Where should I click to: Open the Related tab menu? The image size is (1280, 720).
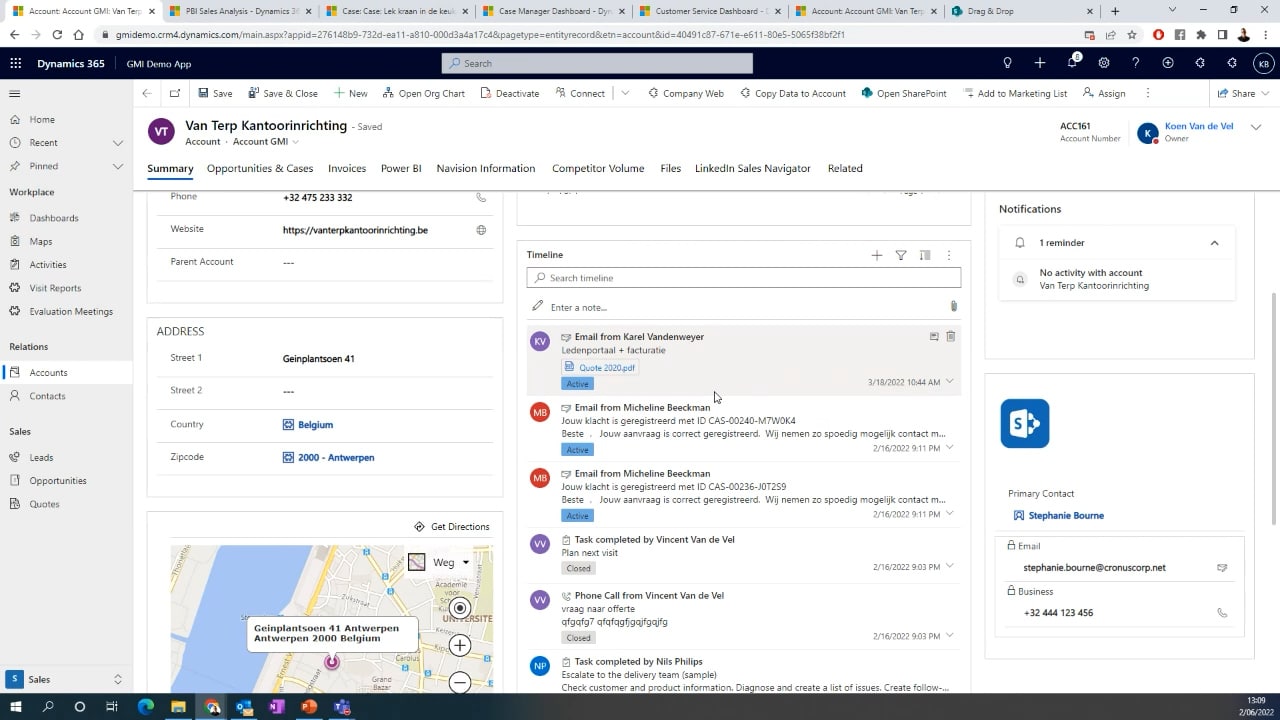[845, 168]
